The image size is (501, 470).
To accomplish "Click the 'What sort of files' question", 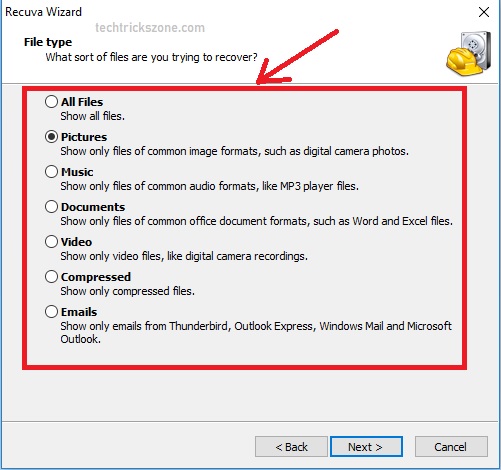I will (x=151, y=57).
